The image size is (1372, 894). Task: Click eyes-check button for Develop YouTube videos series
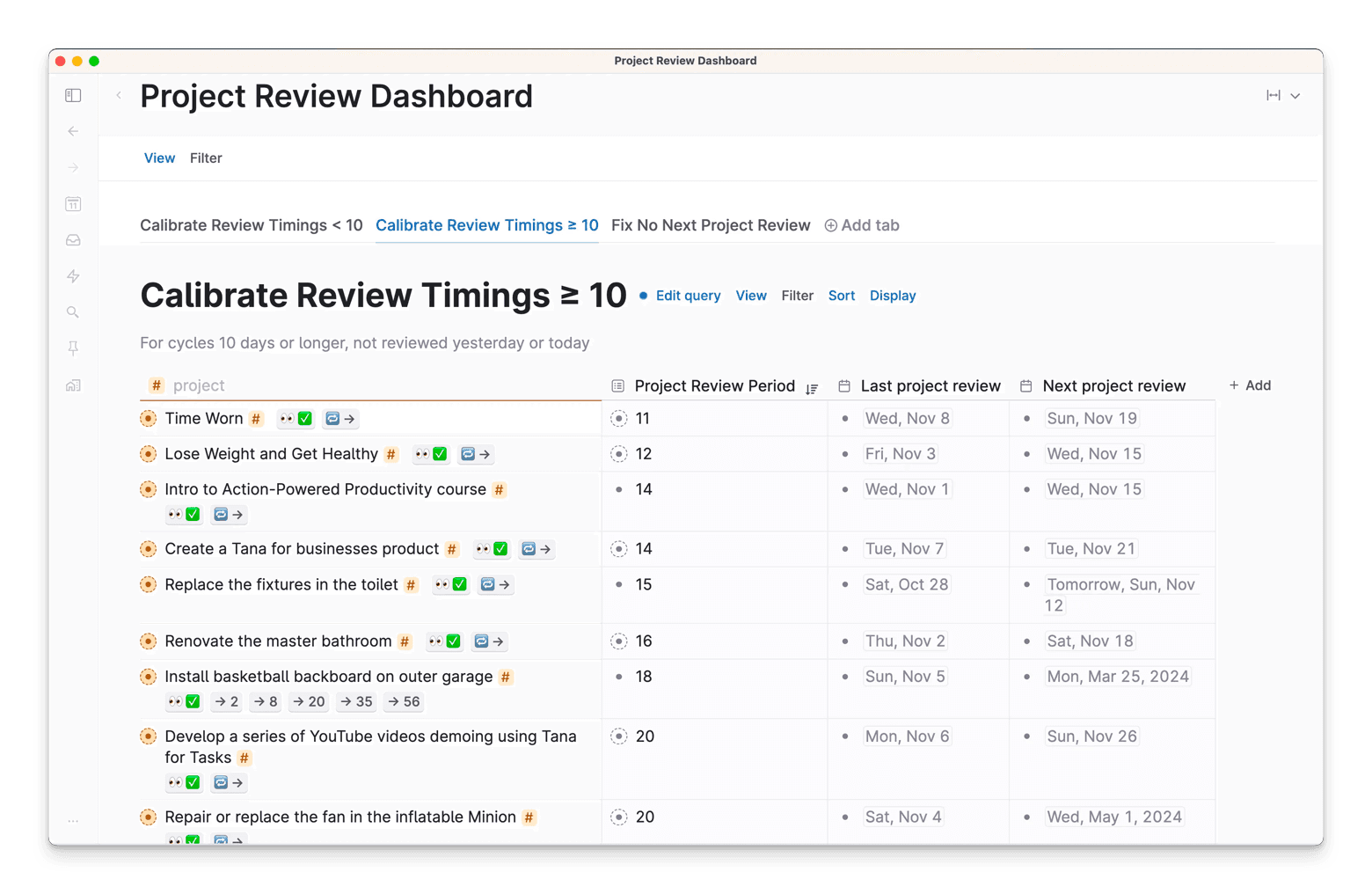(x=184, y=782)
